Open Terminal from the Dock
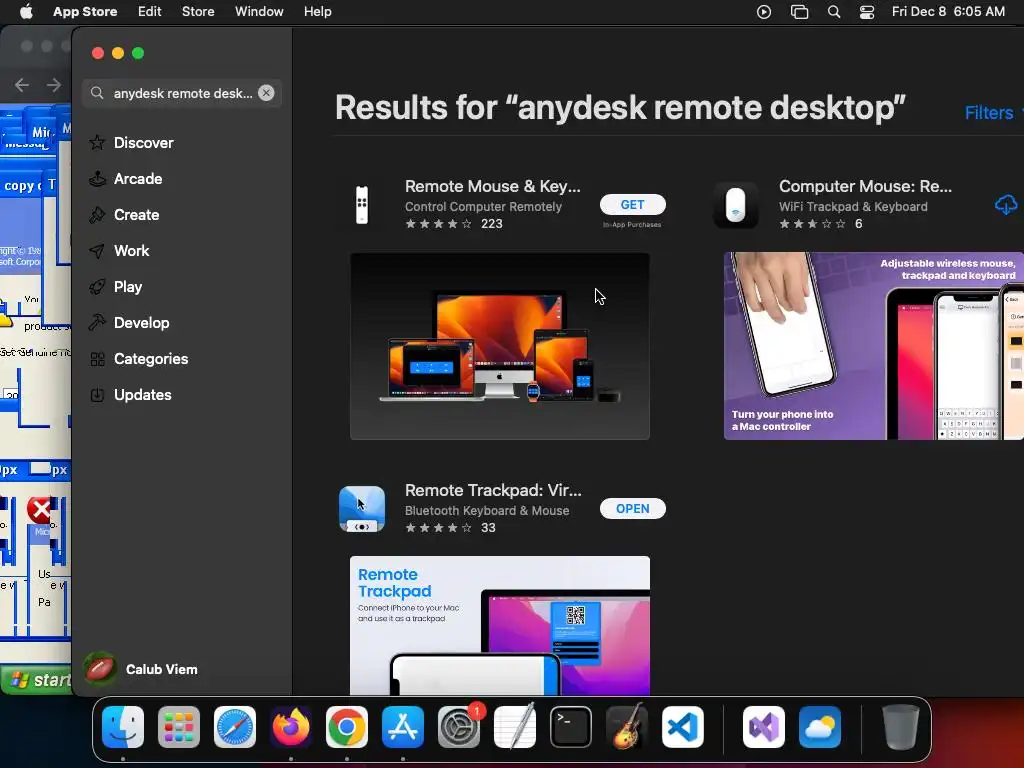The width and height of the screenshot is (1024, 768). click(x=571, y=727)
